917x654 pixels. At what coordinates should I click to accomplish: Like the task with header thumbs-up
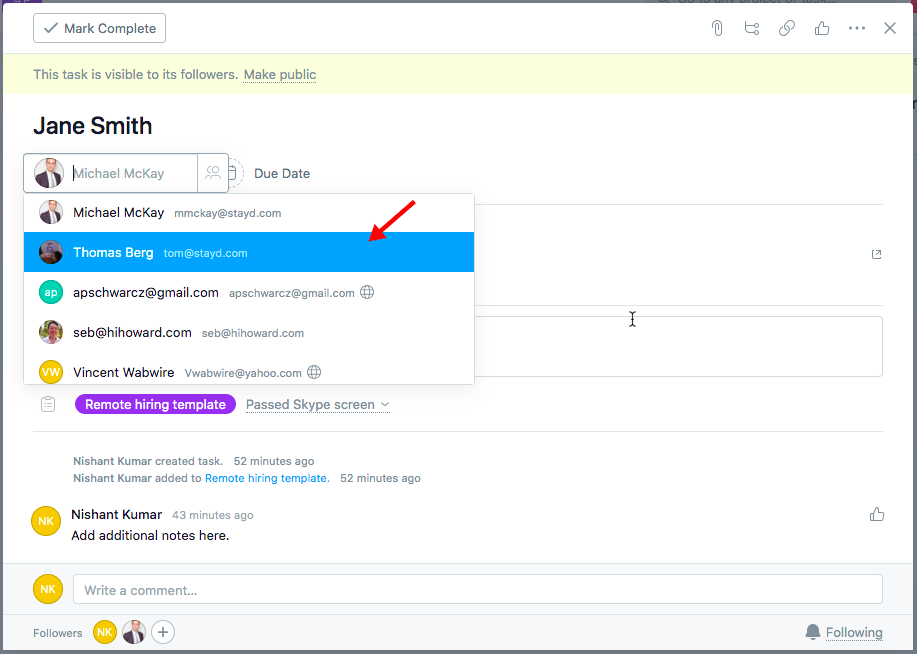[x=822, y=28]
